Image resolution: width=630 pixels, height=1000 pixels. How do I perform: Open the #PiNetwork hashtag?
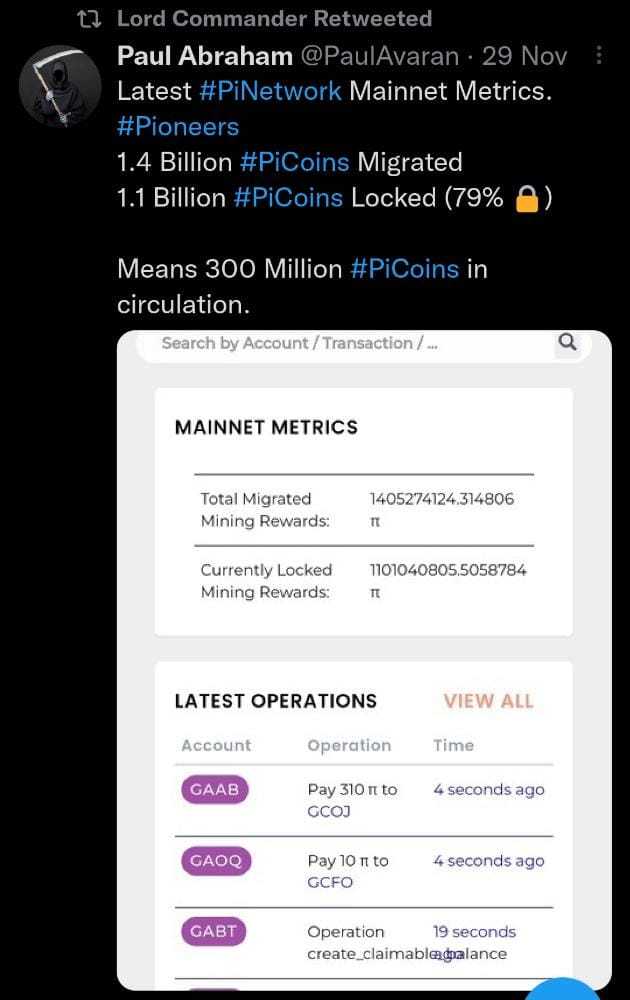coord(270,91)
